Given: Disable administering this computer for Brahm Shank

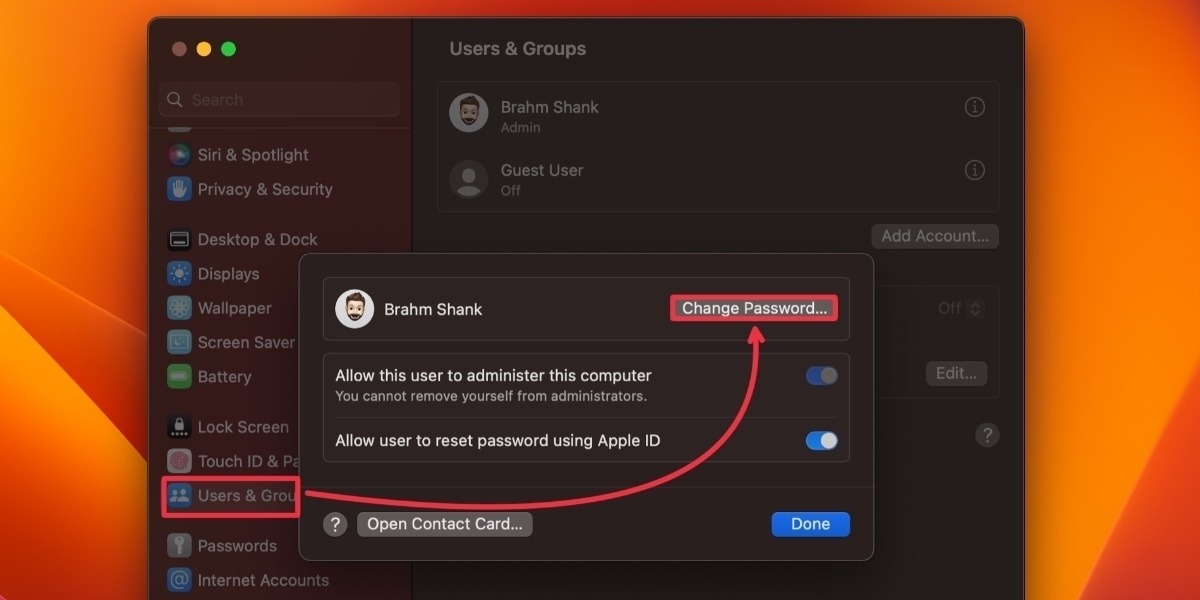Looking at the screenshot, I should pos(821,375).
